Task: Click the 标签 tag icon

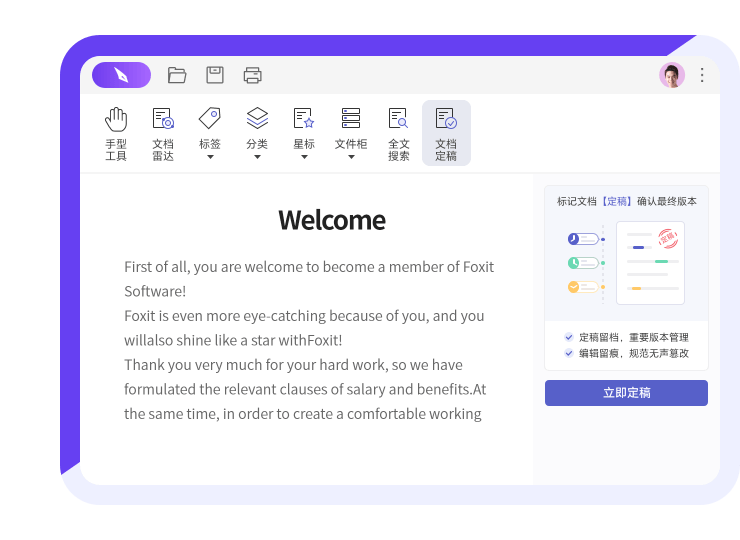Action: point(210,118)
